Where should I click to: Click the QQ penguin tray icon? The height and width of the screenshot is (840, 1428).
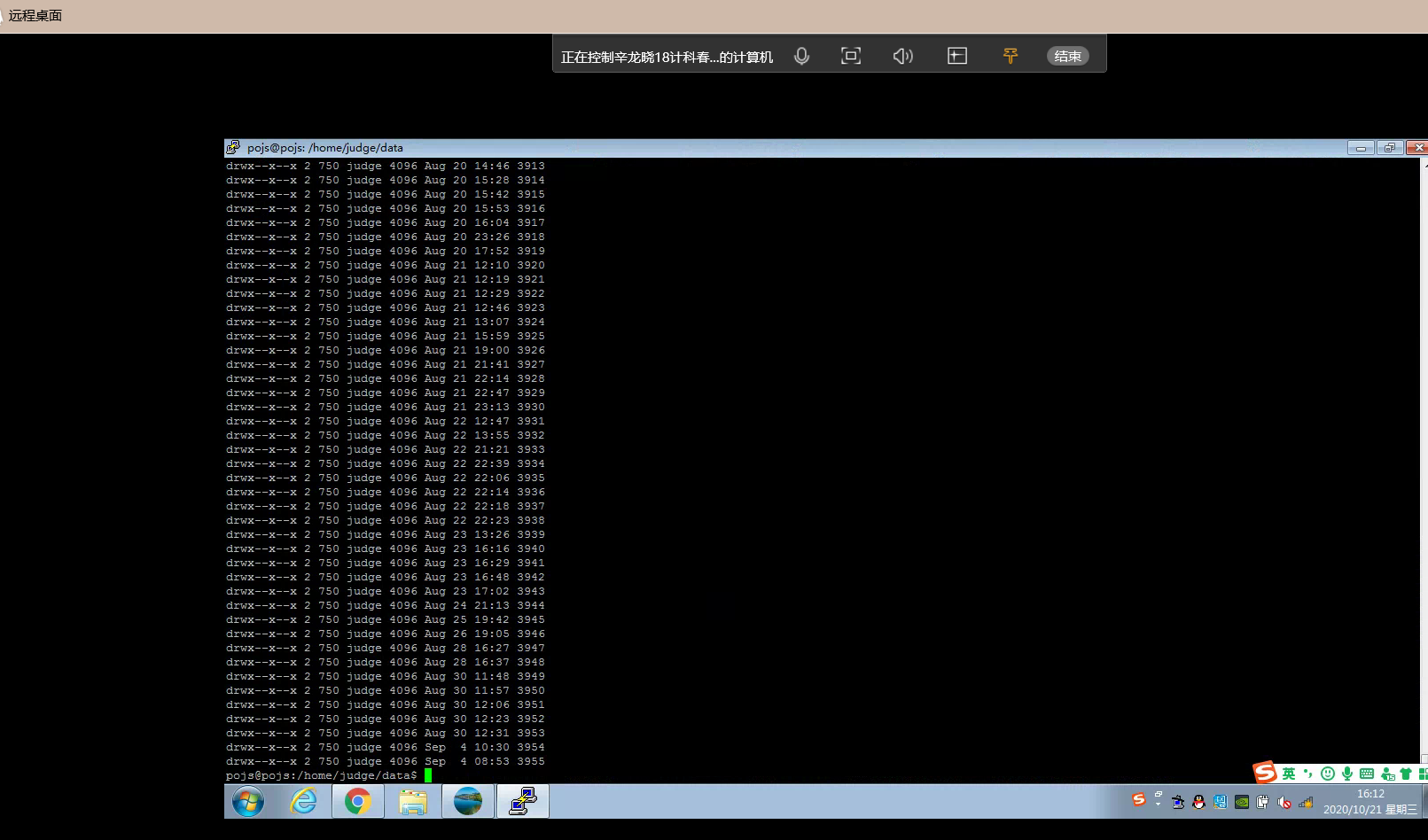[x=1199, y=802]
